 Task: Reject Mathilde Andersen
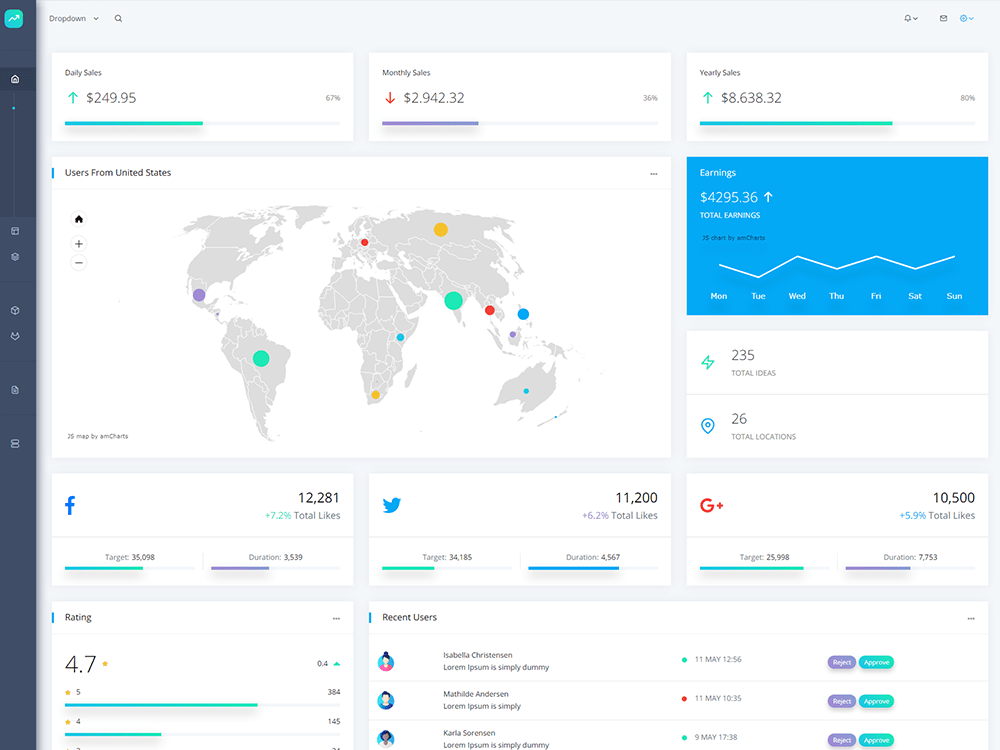[x=842, y=701]
